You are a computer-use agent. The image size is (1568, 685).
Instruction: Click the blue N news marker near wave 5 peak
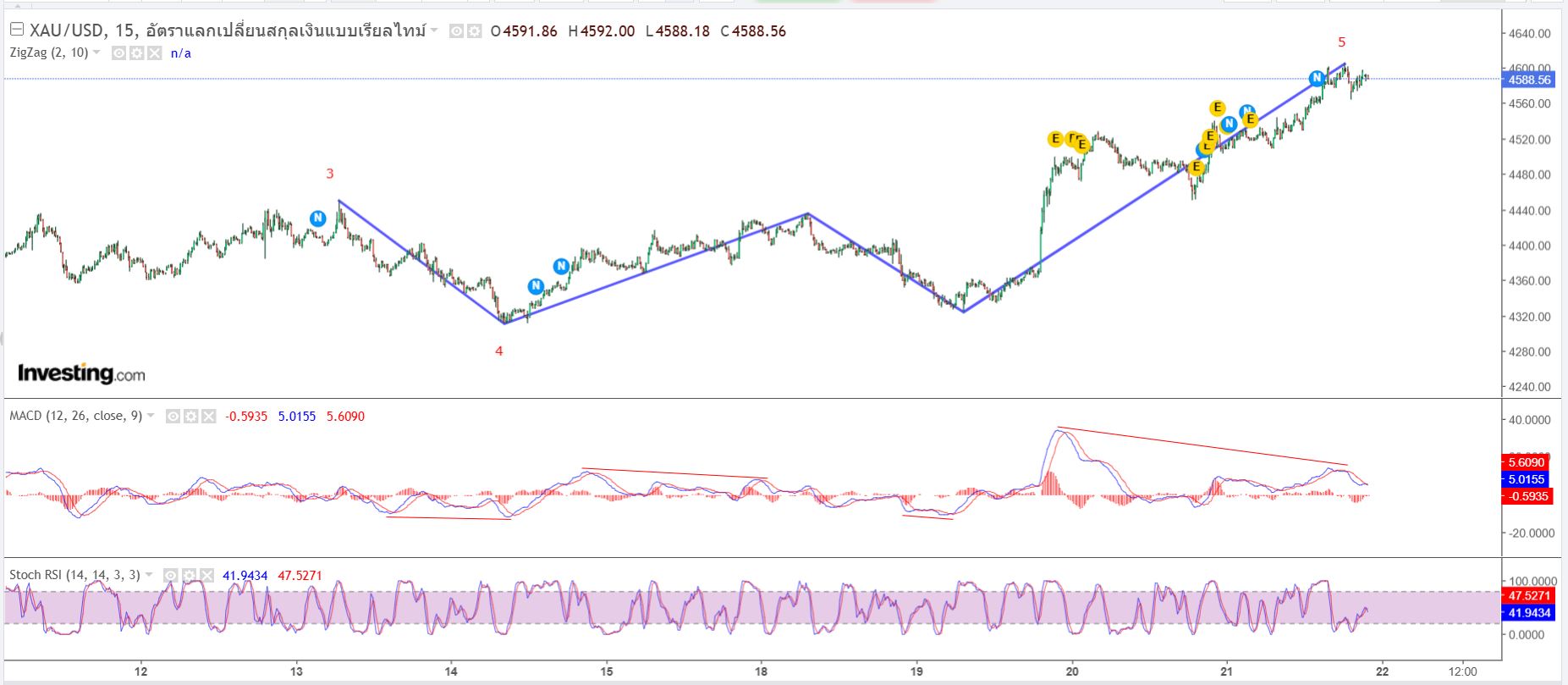tap(1317, 79)
